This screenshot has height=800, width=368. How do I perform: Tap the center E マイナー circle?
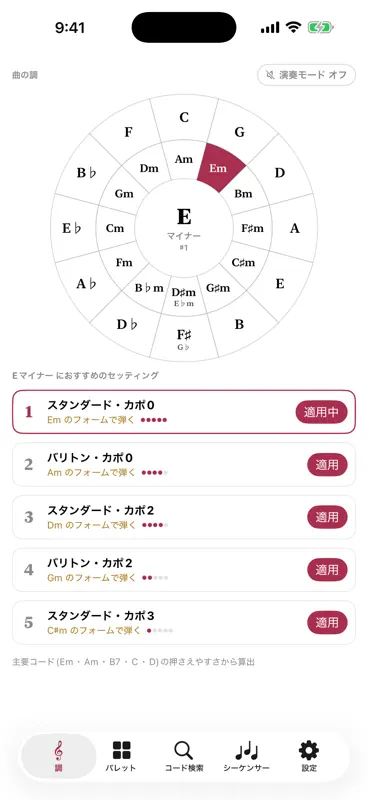[184, 228]
